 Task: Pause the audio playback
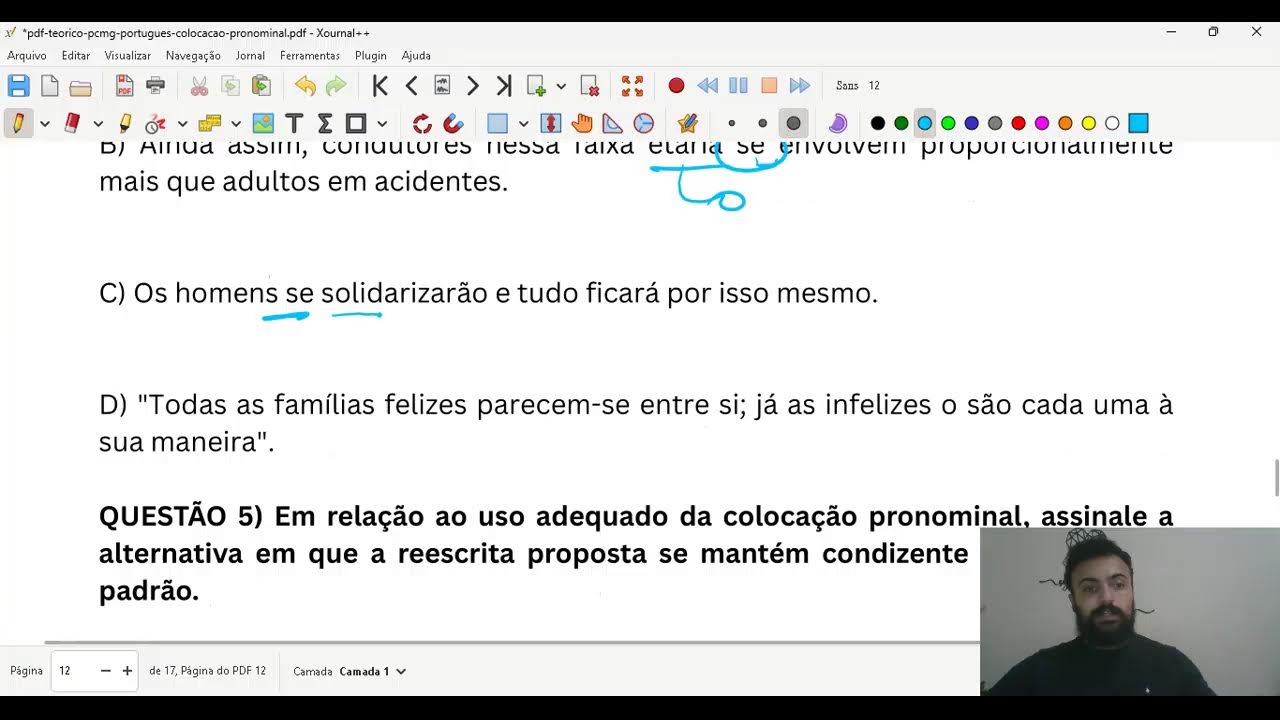pyautogui.click(x=738, y=86)
